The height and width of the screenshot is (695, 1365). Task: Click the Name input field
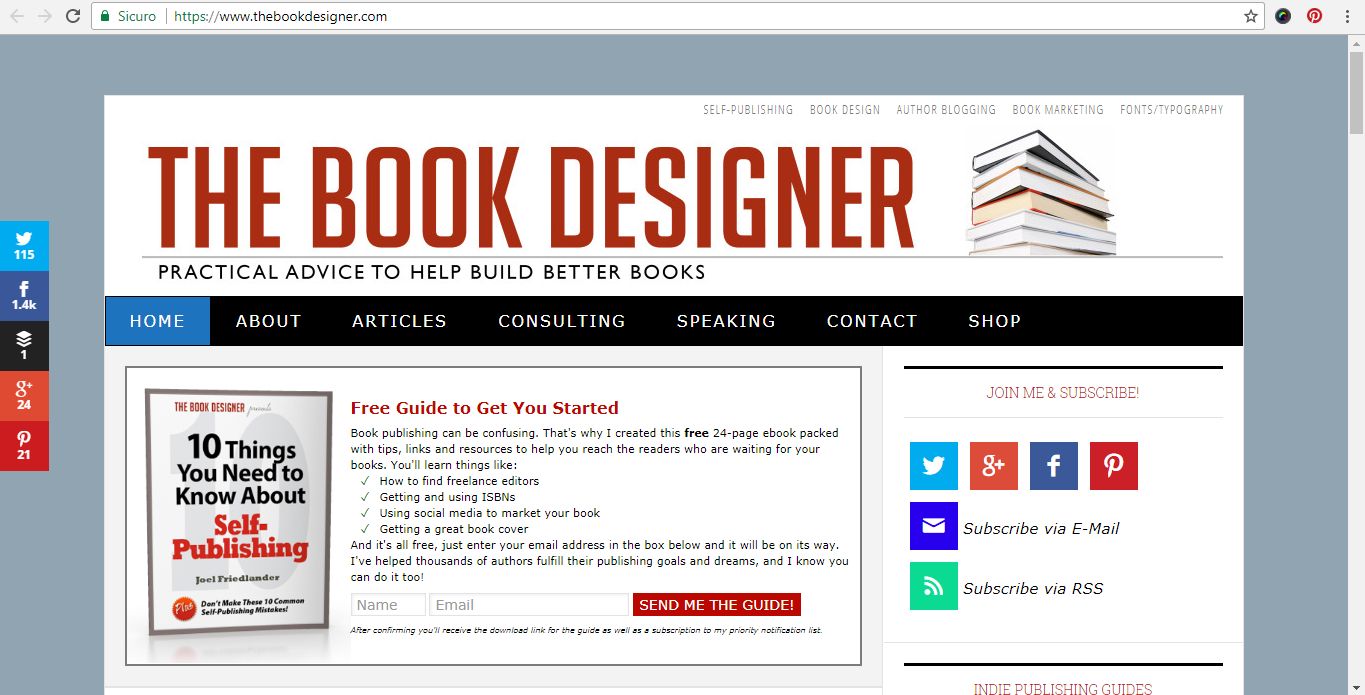pyautogui.click(x=388, y=605)
